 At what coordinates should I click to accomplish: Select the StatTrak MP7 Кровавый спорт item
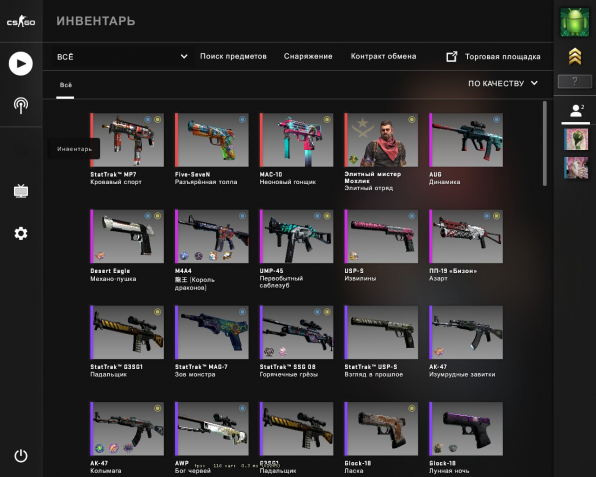(127, 149)
